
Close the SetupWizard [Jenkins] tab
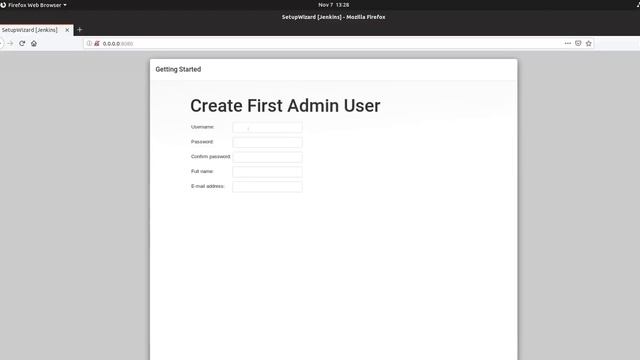click(67, 30)
